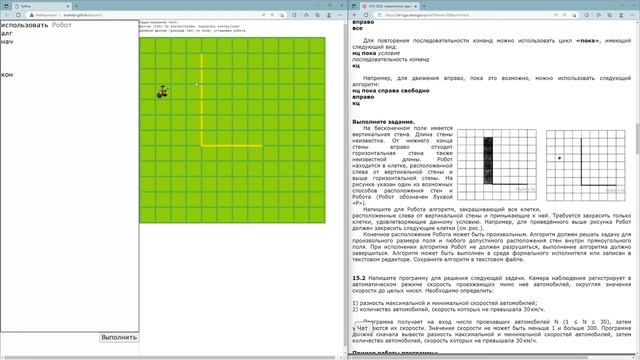Select the ОГЭ task tab in the right browser
The image size is (640, 360).
(390, 6)
